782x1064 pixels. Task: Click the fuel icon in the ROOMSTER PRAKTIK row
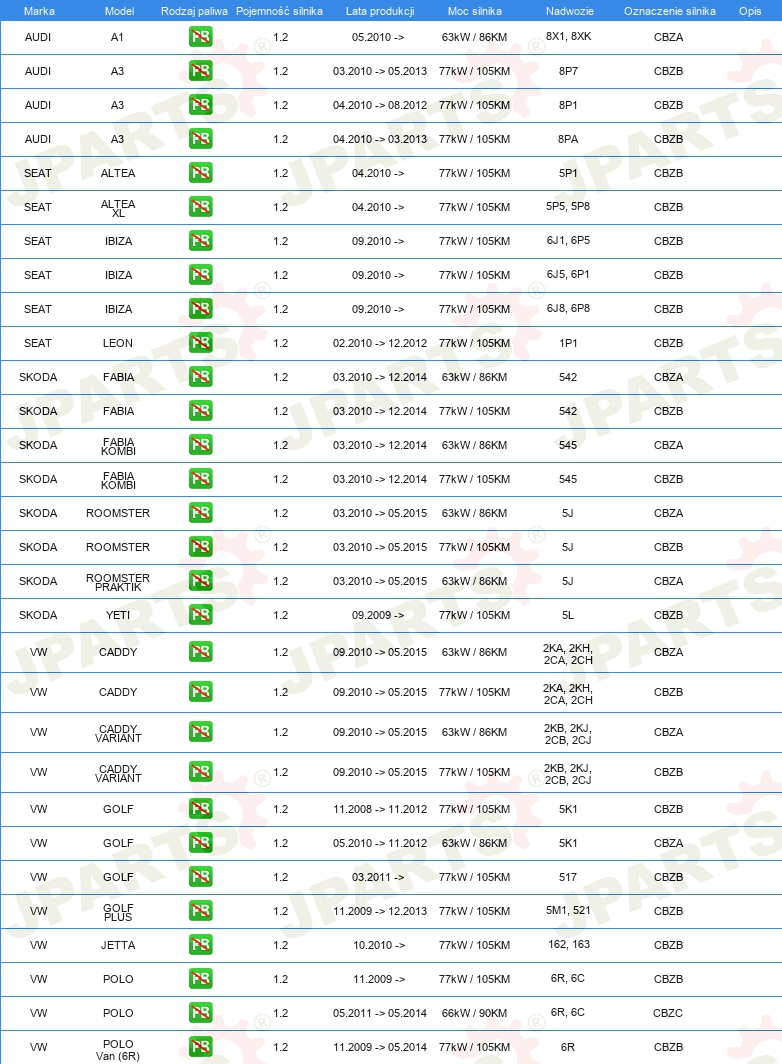200,580
